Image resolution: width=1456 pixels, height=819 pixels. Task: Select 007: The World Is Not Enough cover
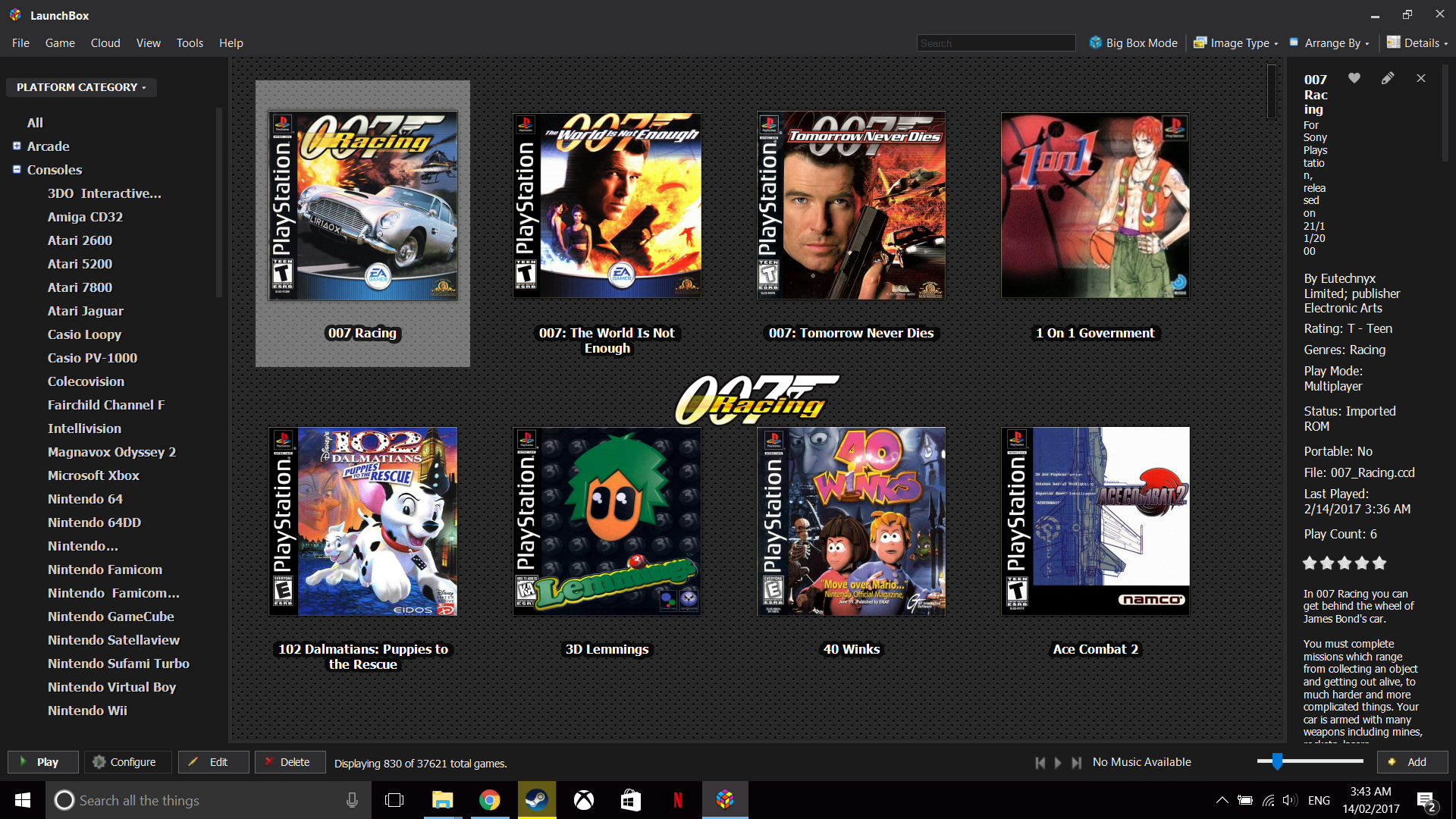click(607, 206)
